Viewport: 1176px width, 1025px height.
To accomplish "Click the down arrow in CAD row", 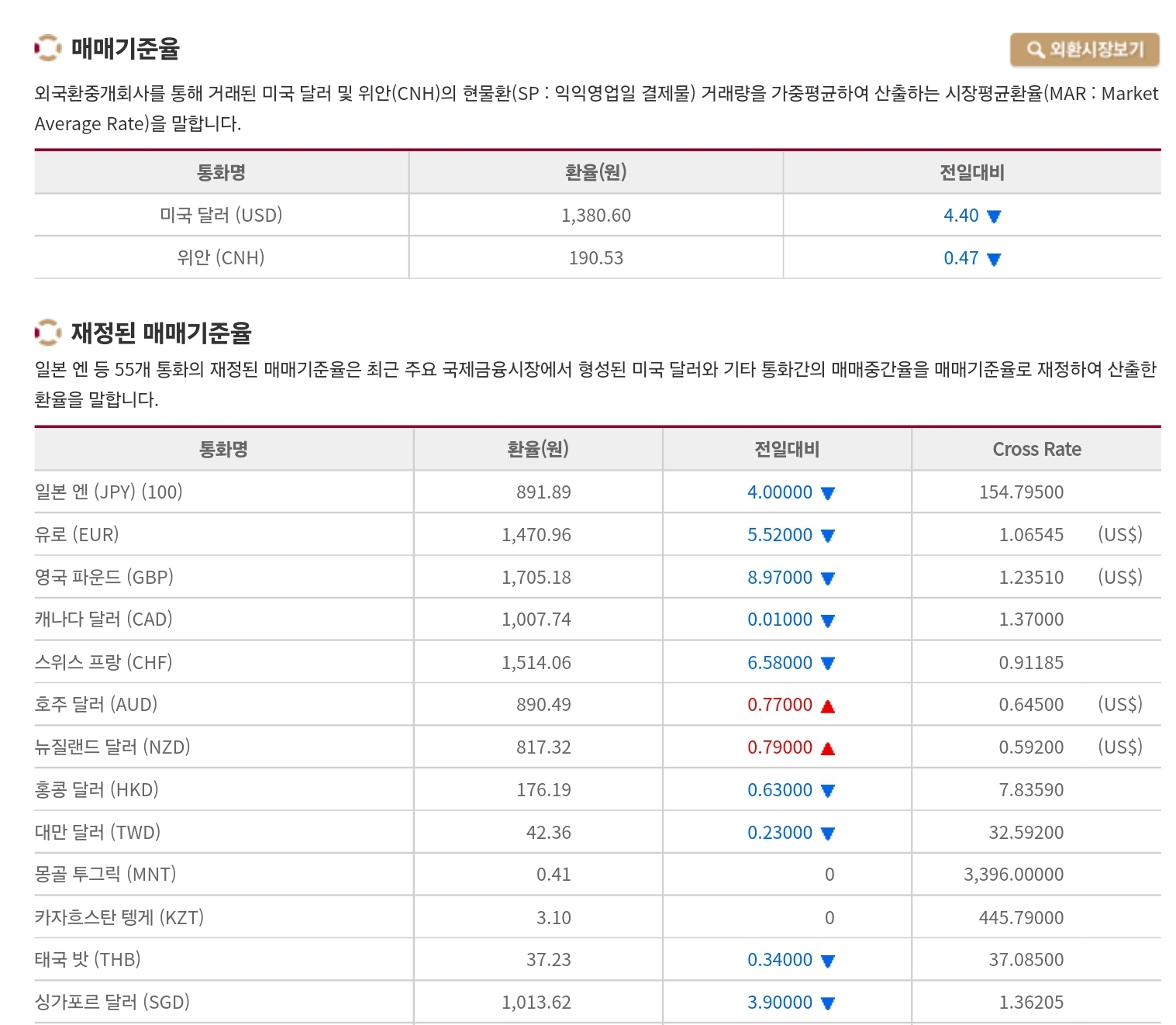I will (x=827, y=621).
